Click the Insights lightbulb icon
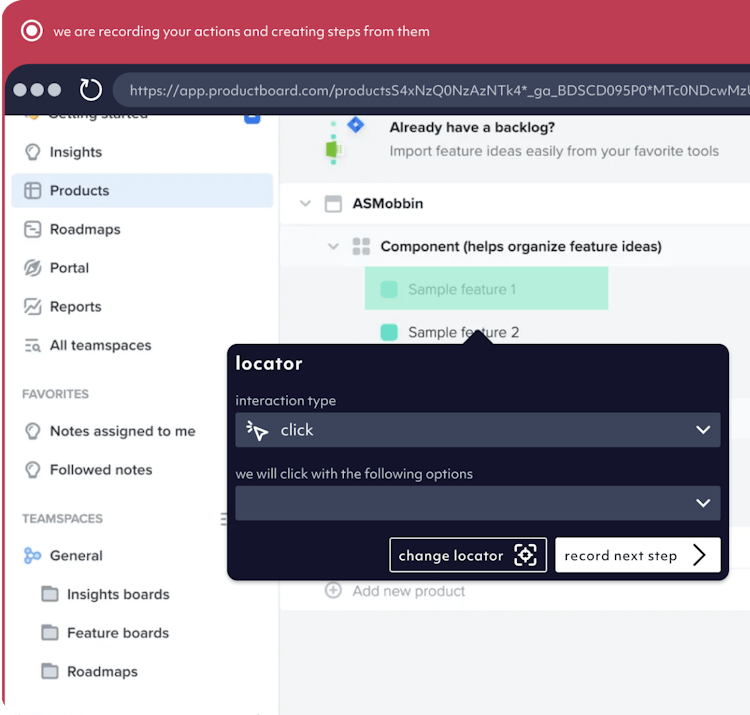The image size is (750, 715). [x=33, y=152]
